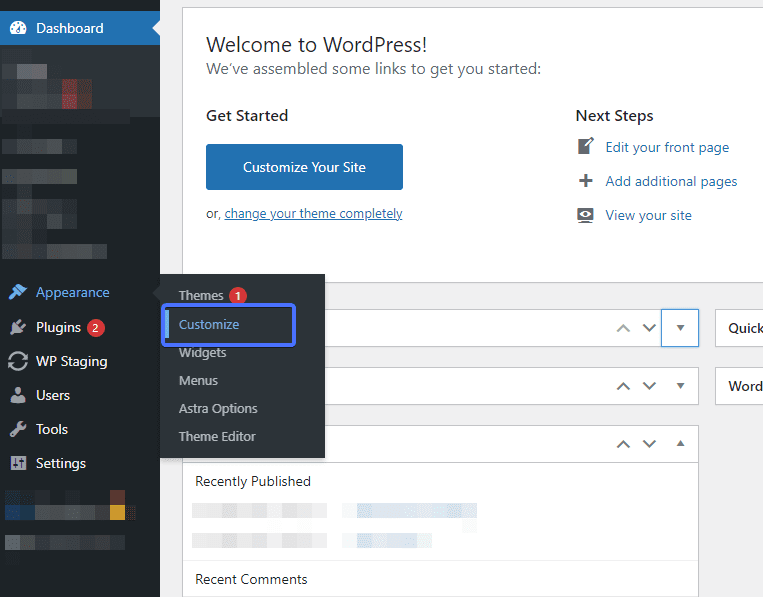Go to WP Staging
The width and height of the screenshot is (763, 597).
click(80, 362)
